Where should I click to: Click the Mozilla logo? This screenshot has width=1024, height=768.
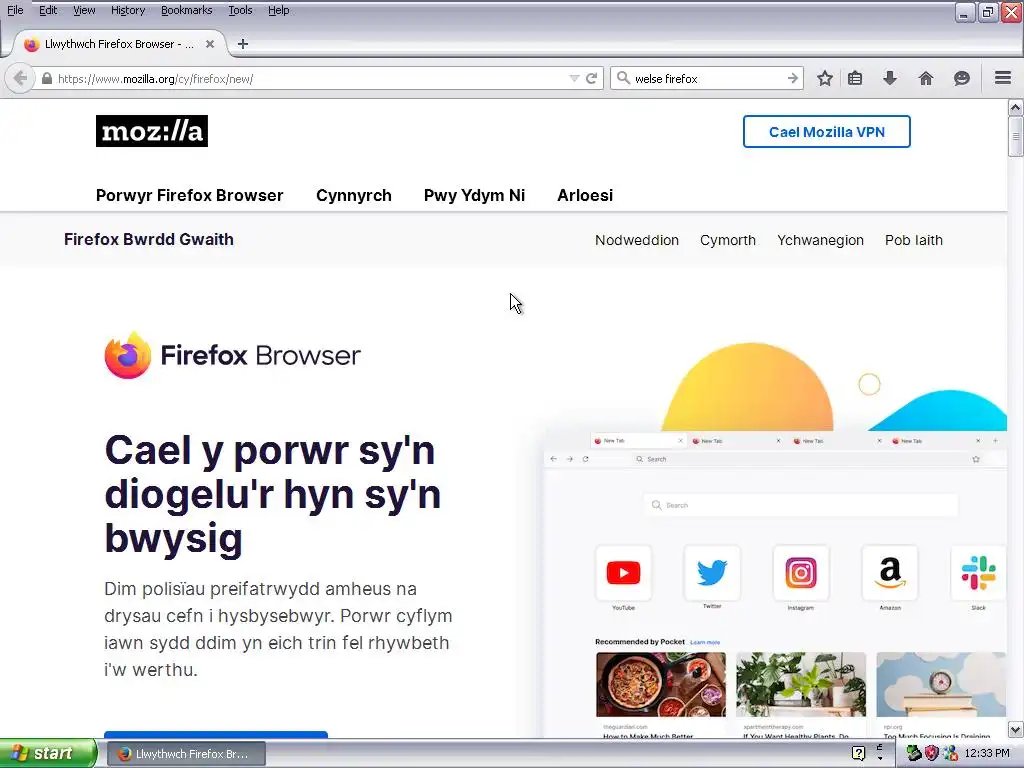pyautogui.click(x=152, y=131)
